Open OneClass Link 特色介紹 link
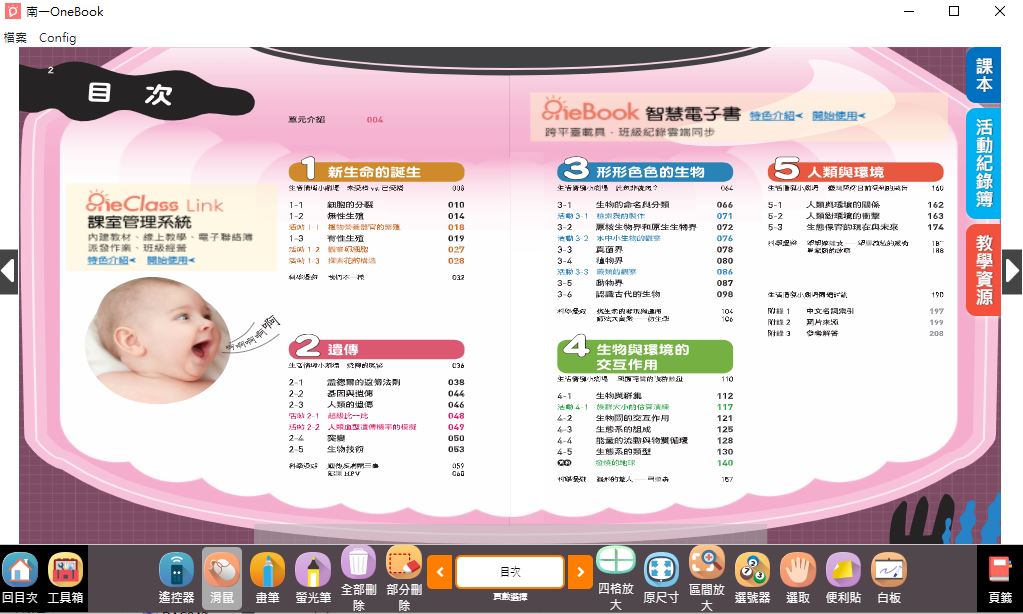Screen dimensions: 1023x614 (112, 260)
